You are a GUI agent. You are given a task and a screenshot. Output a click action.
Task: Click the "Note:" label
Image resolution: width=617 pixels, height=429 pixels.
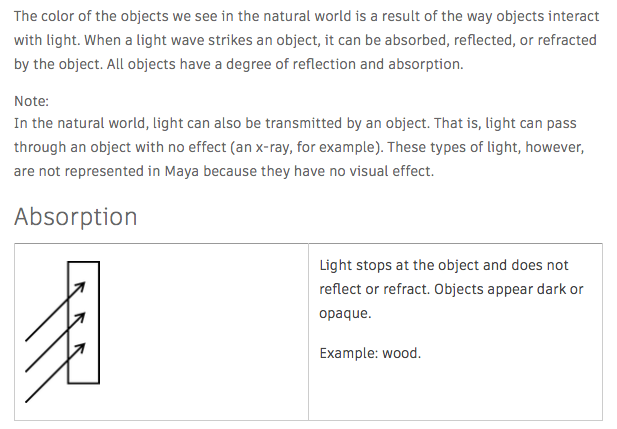(32, 101)
